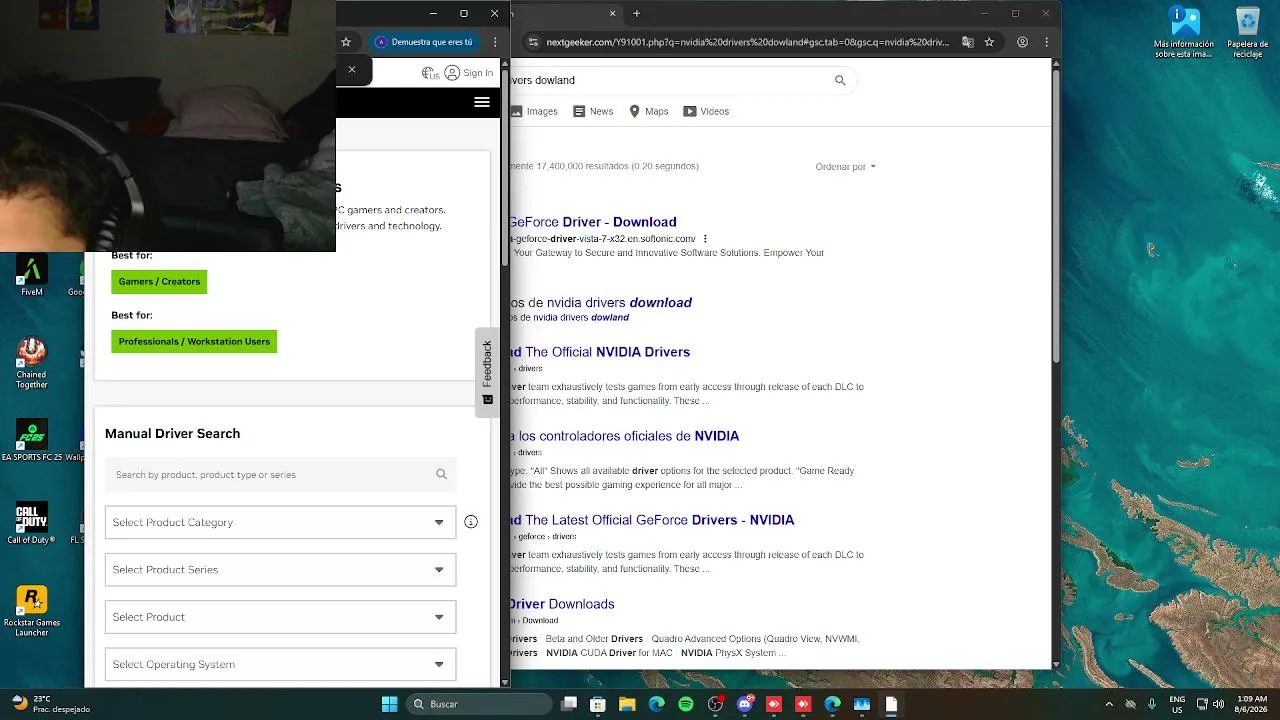Expand the Select Product dropdown
This screenshot has width=1280, height=720.
[281, 617]
